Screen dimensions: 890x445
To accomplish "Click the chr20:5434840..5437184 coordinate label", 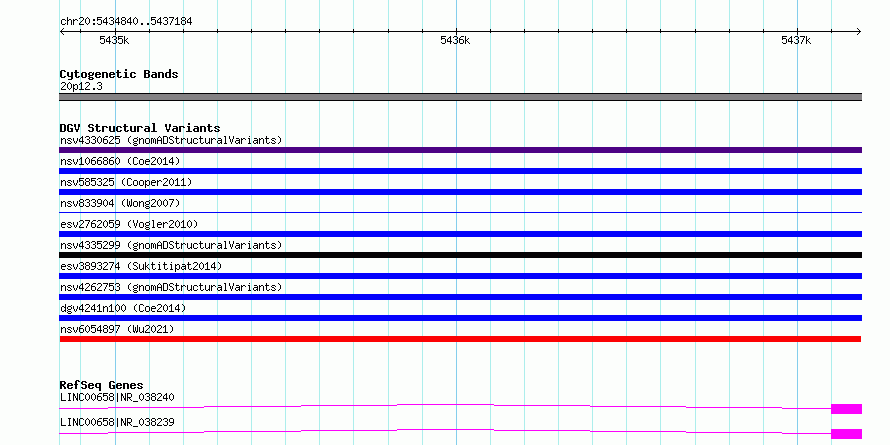I will 126,22.
